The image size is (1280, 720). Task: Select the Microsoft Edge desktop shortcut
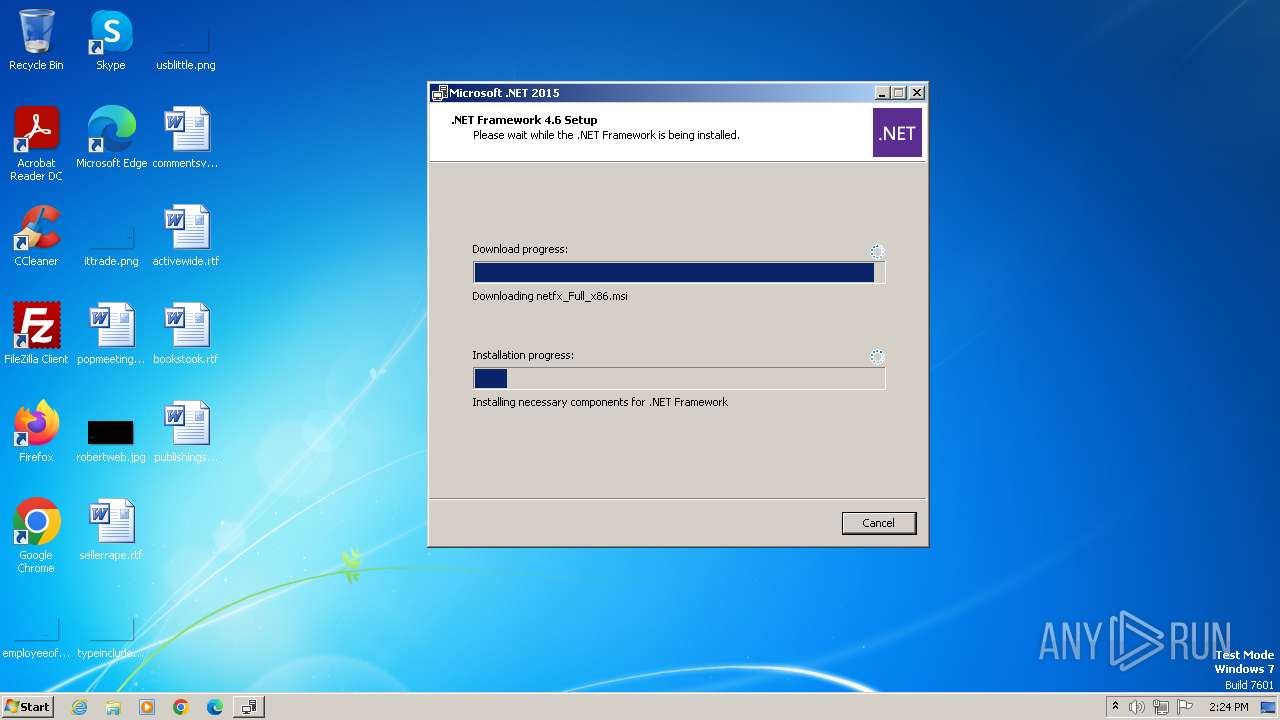(111, 139)
